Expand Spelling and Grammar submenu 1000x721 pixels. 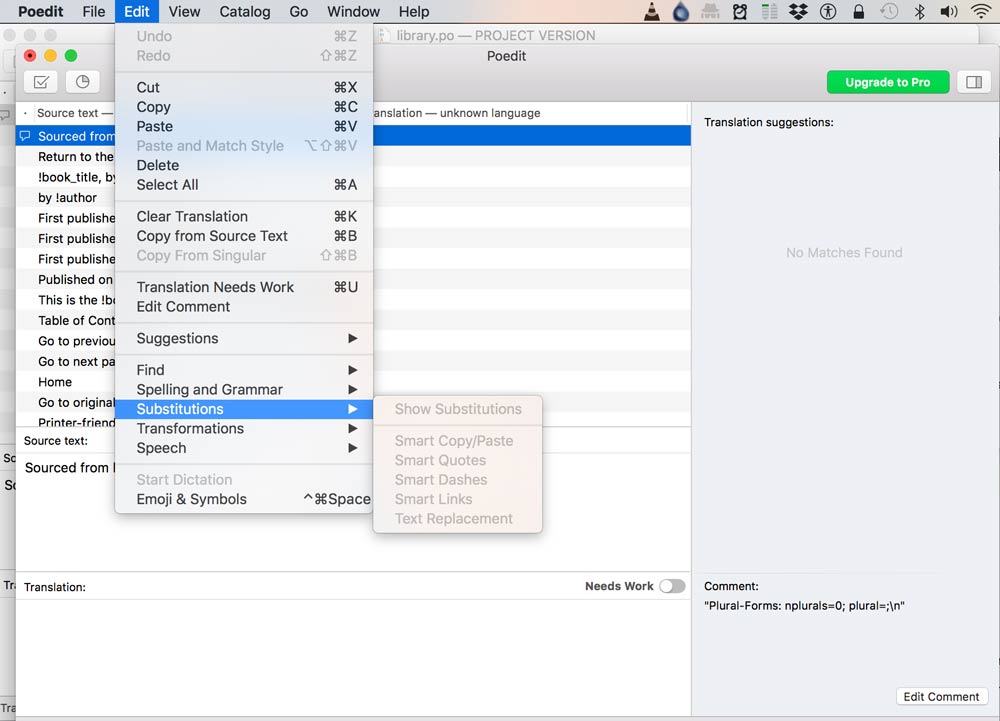(244, 390)
